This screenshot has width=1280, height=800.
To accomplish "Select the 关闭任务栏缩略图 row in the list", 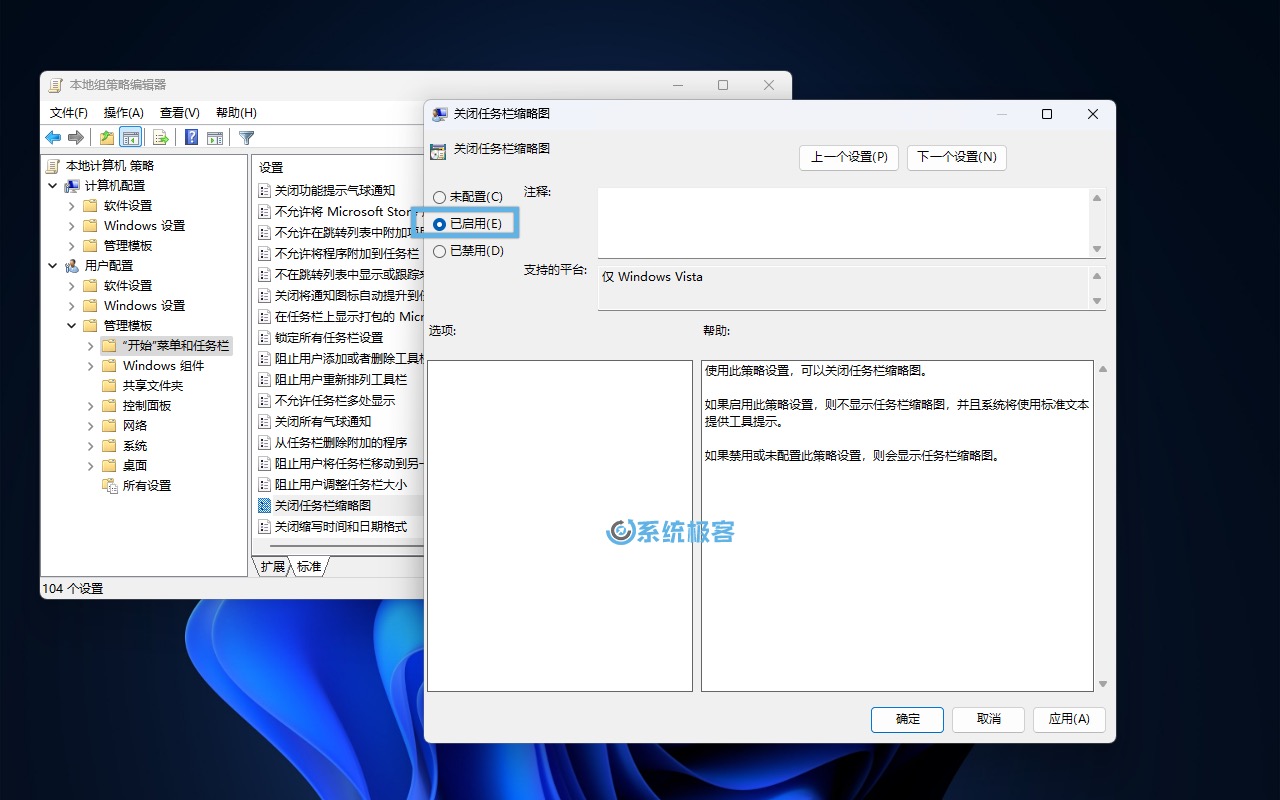I will [340, 506].
